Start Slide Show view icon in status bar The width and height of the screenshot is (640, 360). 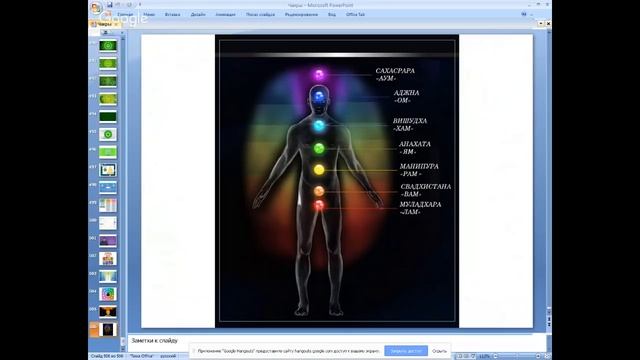coord(473,356)
